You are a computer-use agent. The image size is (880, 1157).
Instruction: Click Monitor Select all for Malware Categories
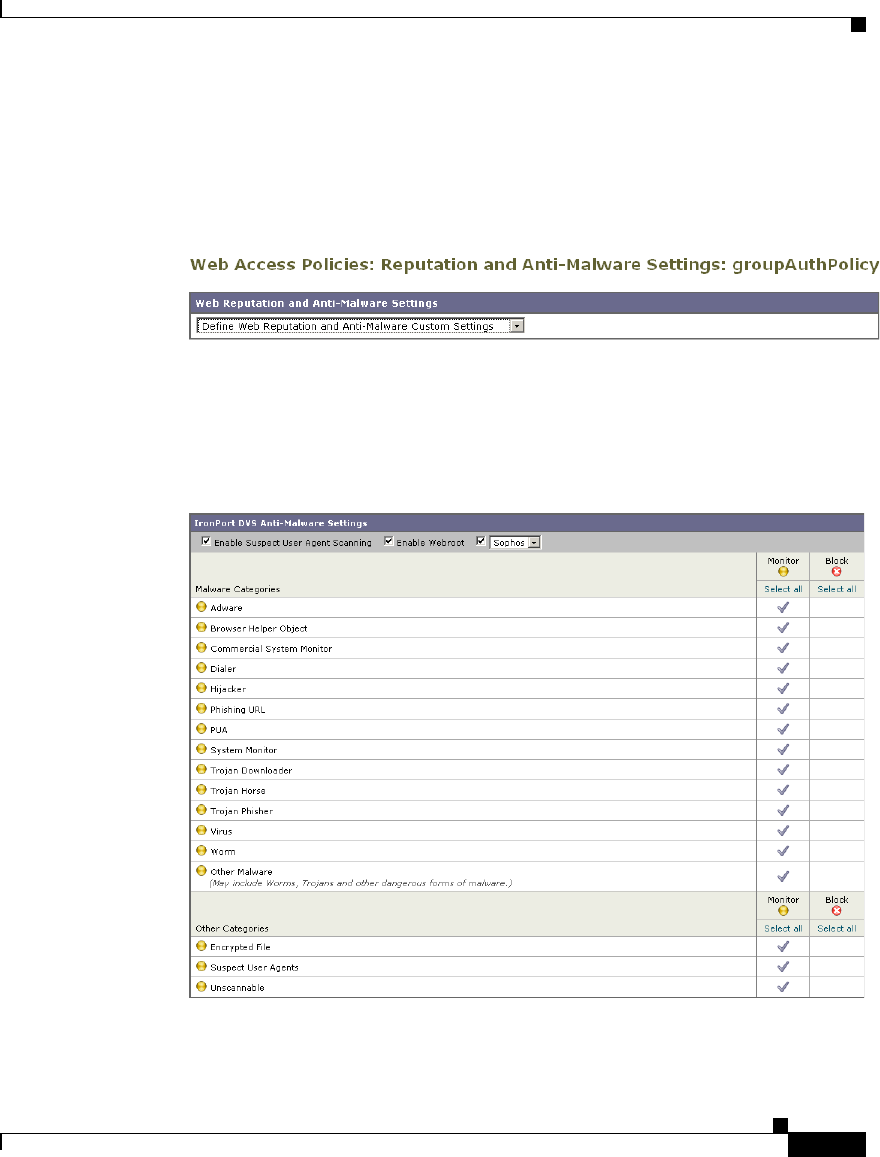pyautogui.click(x=783, y=589)
